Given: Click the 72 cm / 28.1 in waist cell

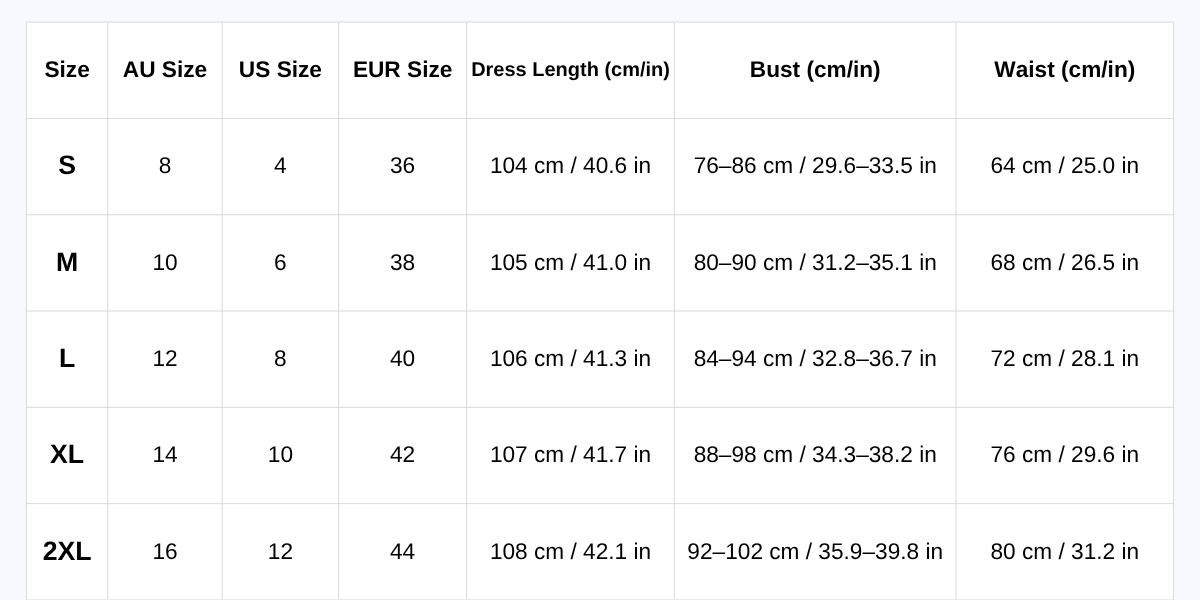Looking at the screenshot, I should tap(1064, 358).
